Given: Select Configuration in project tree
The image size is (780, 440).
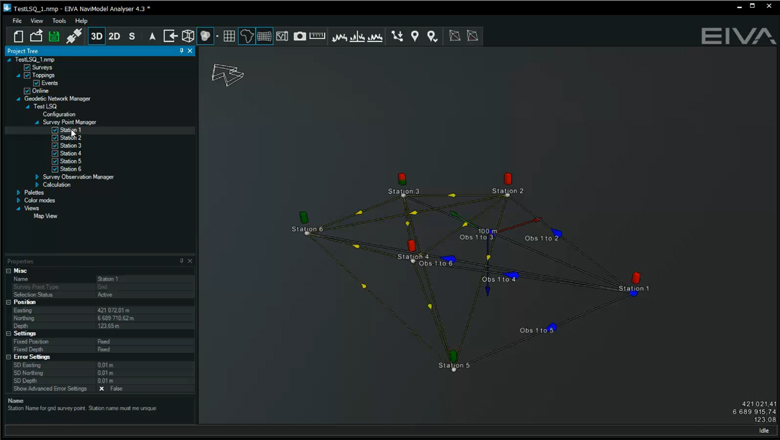Looking at the screenshot, I should (59, 114).
